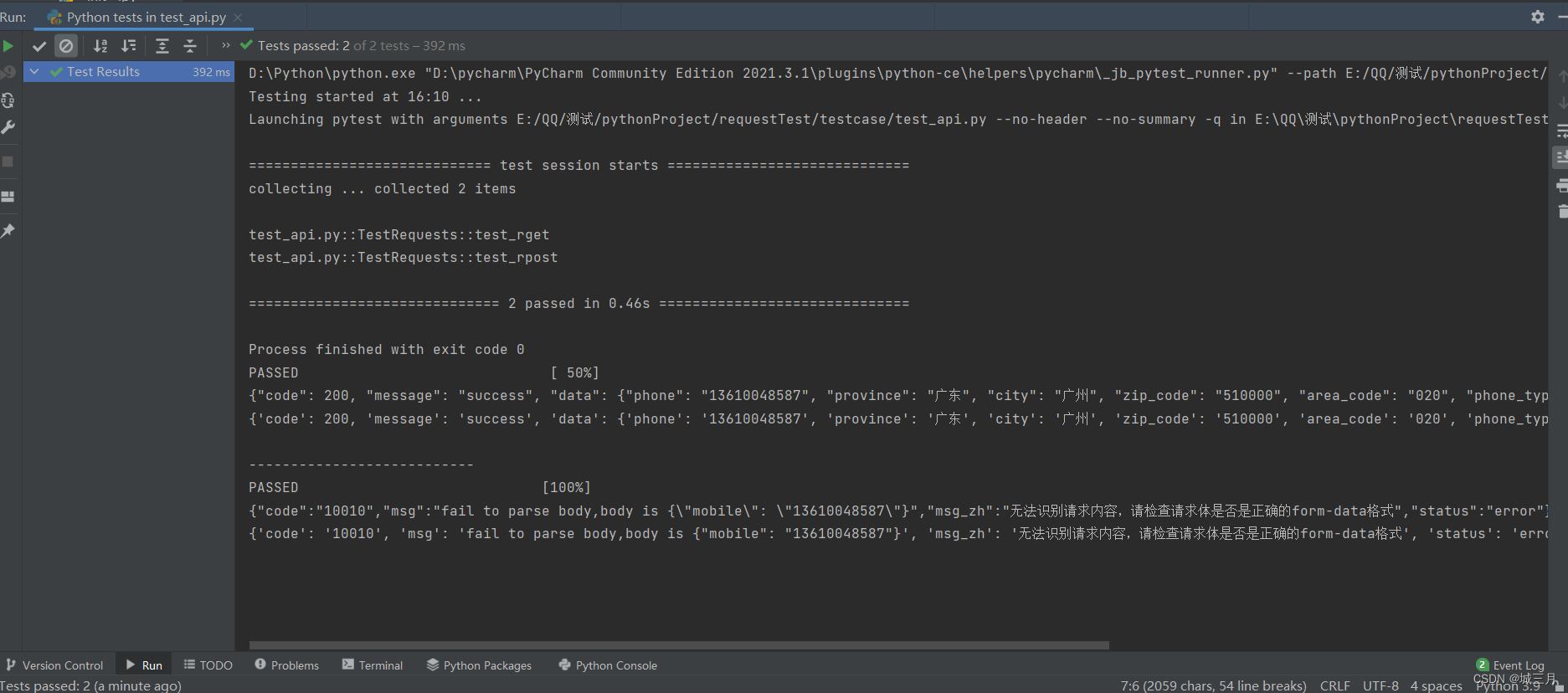This screenshot has width=1568, height=693.
Task: Click the PASSED [100%] line
Action: [419, 488]
